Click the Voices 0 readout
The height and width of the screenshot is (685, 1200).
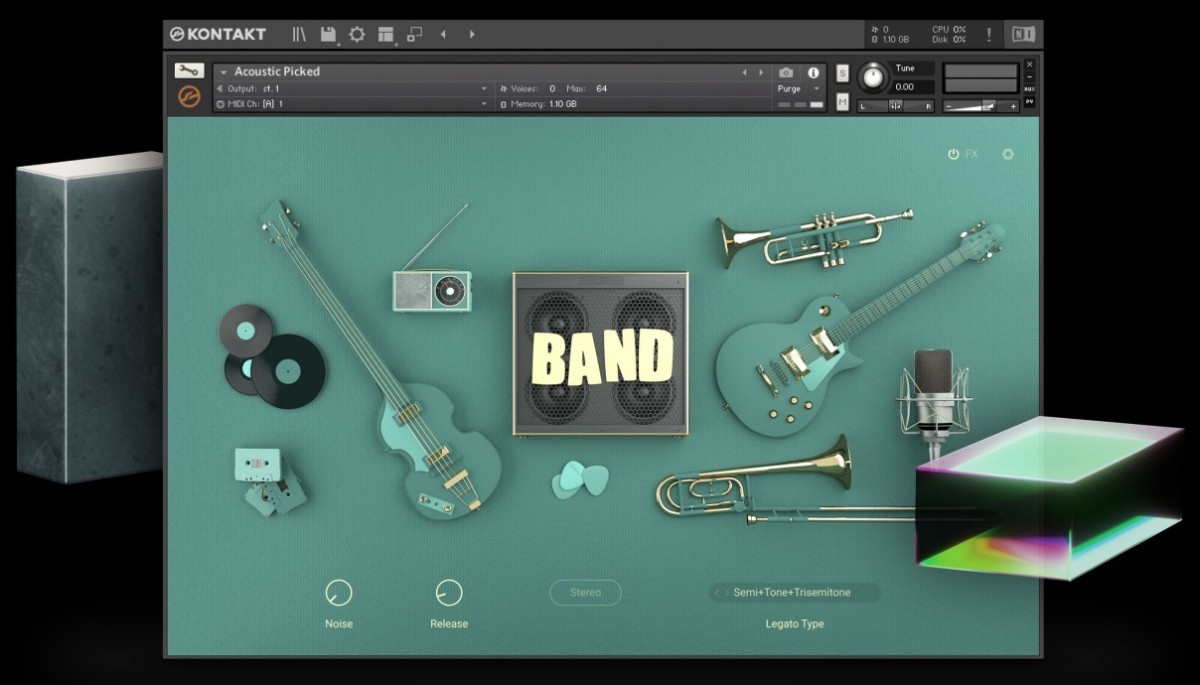coord(527,88)
